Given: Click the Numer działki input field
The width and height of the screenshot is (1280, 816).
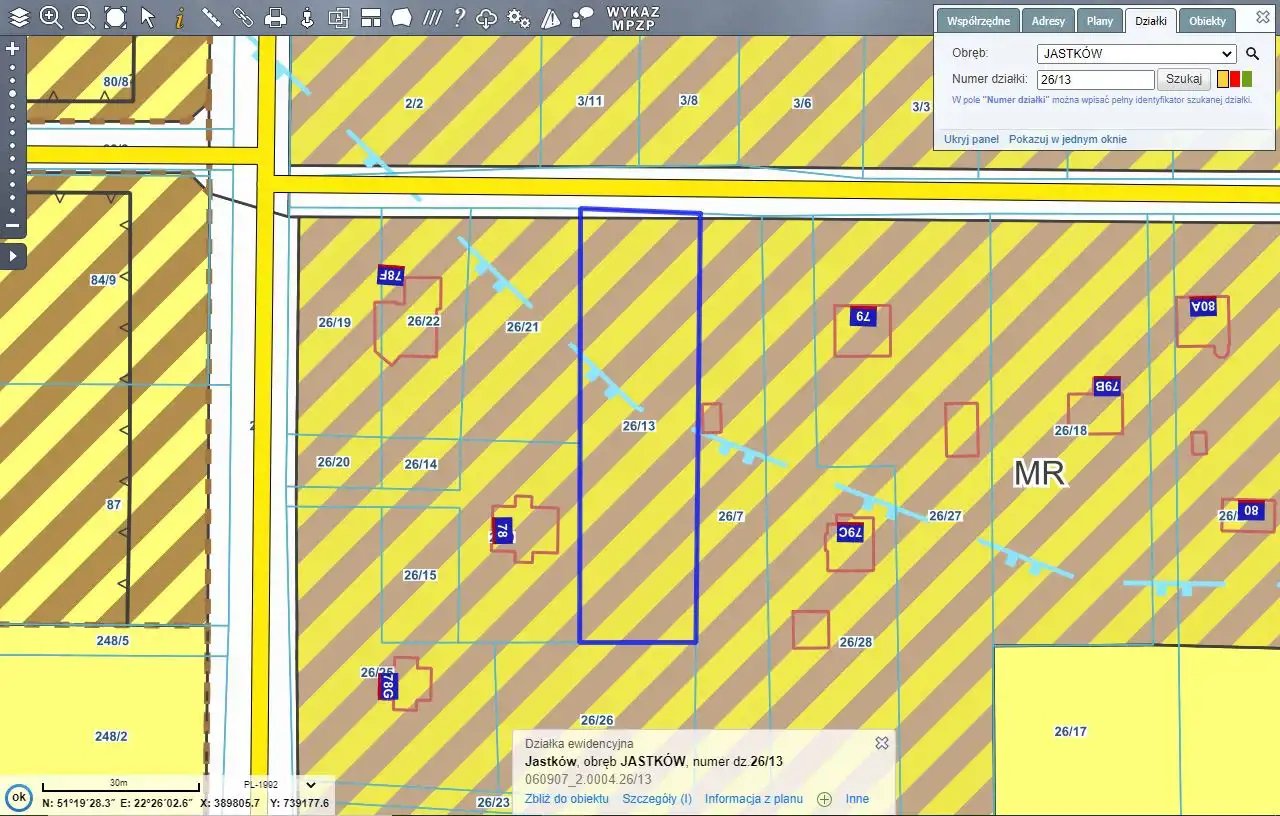Looking at the screenshot, I should pos(1095,79).
